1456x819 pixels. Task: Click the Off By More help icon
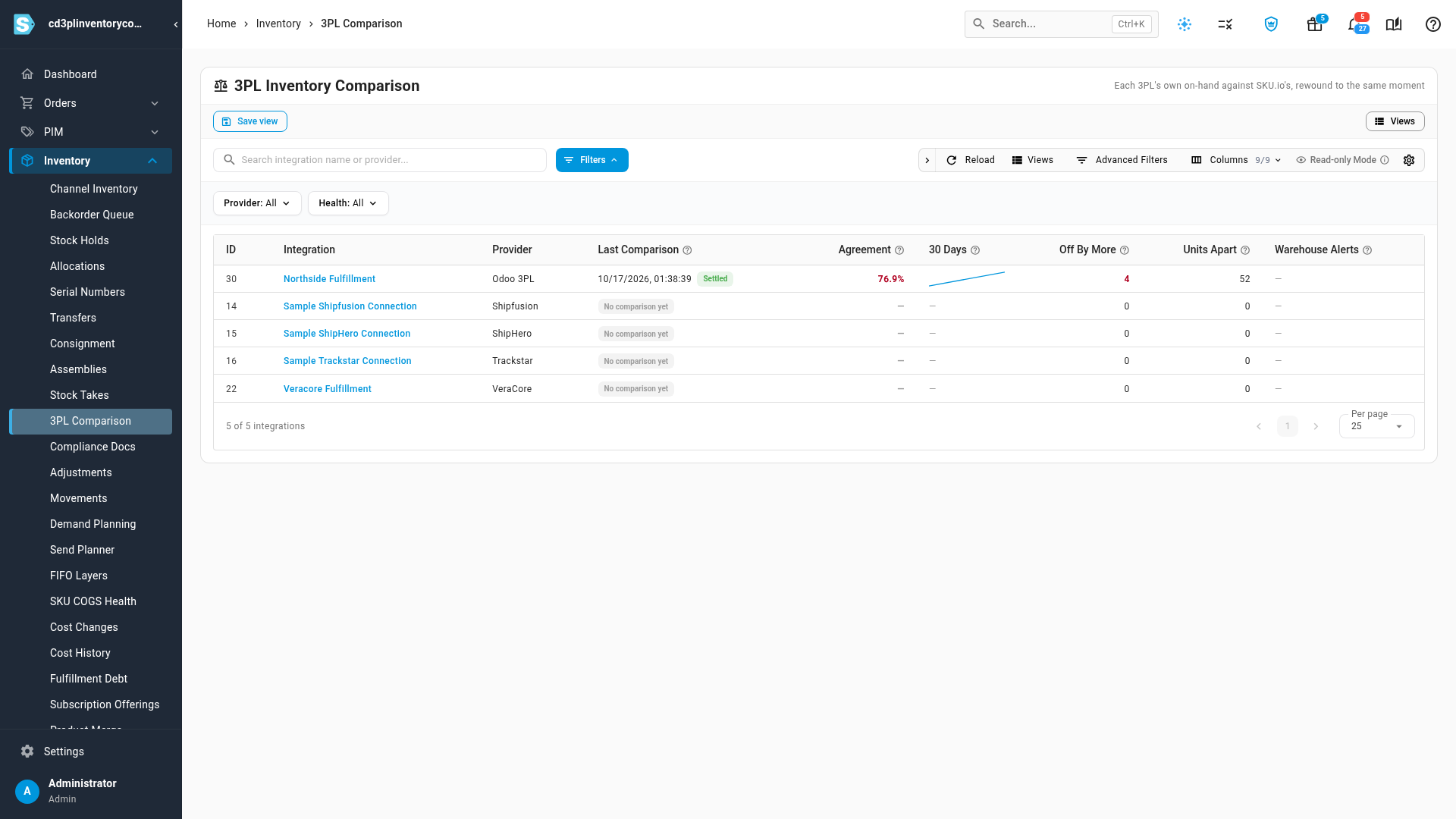coord(1125,250)
